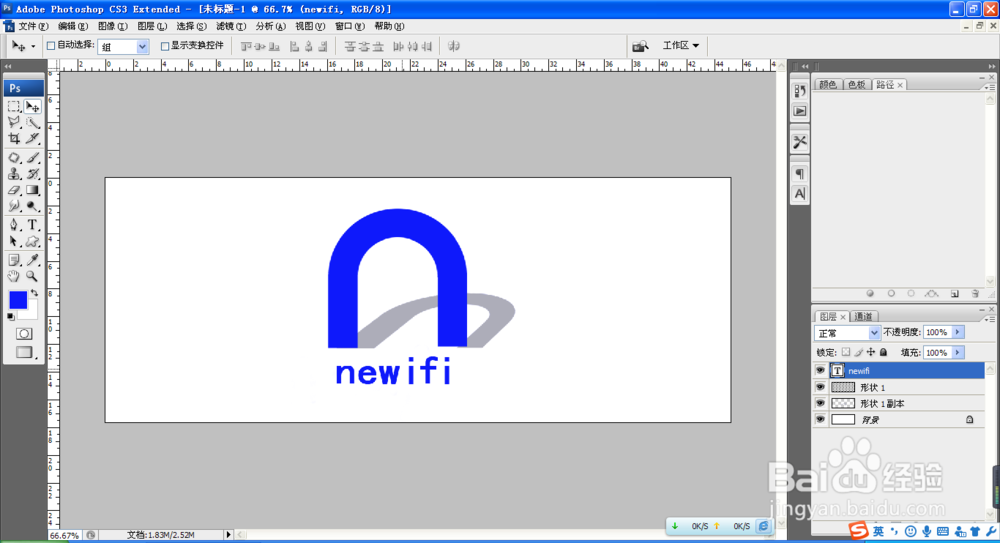Open the 图像 menu
Screen dimensions: 1000x543
point(112,26)
